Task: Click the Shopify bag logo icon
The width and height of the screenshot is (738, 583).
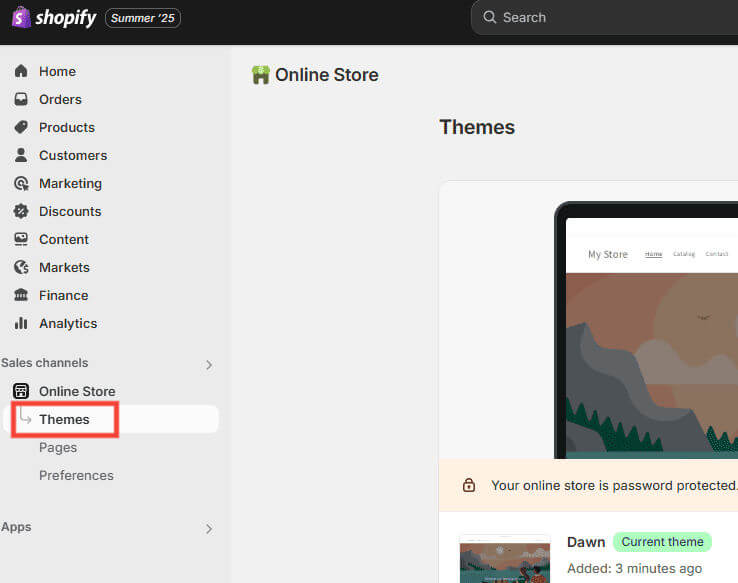Action: pyautogui.click(x=21, y=17)
